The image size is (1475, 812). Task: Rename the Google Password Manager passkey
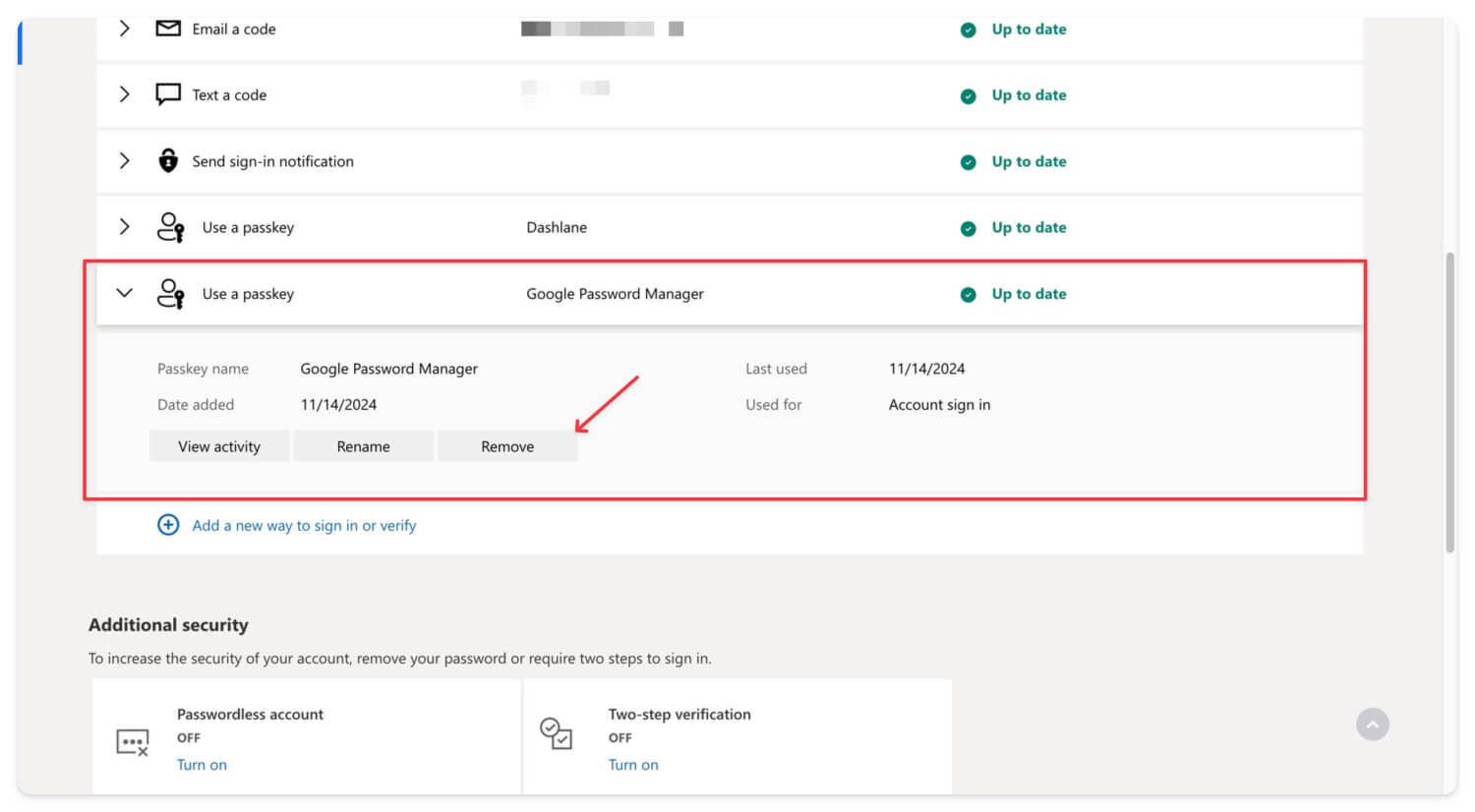coord(364,446)
